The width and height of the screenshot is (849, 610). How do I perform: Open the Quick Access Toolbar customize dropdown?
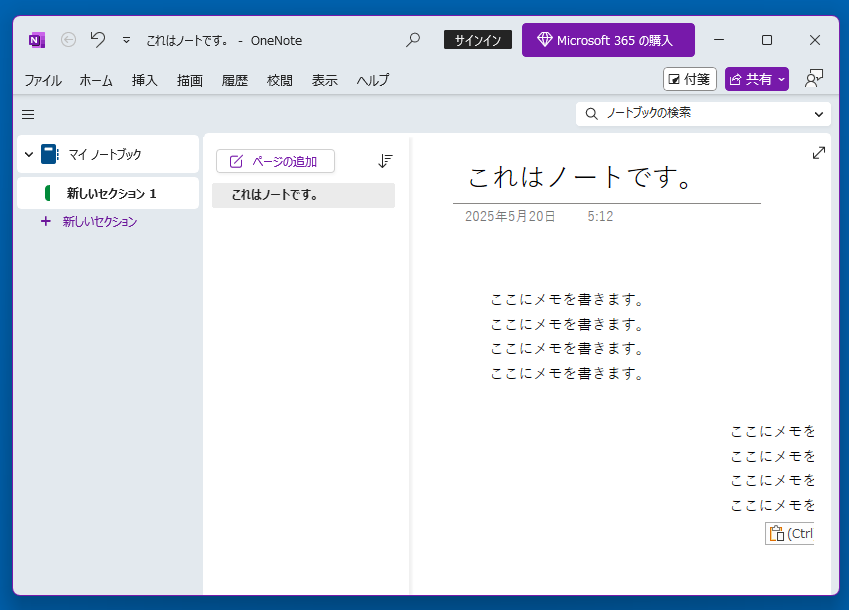click(x=126, y=40)
